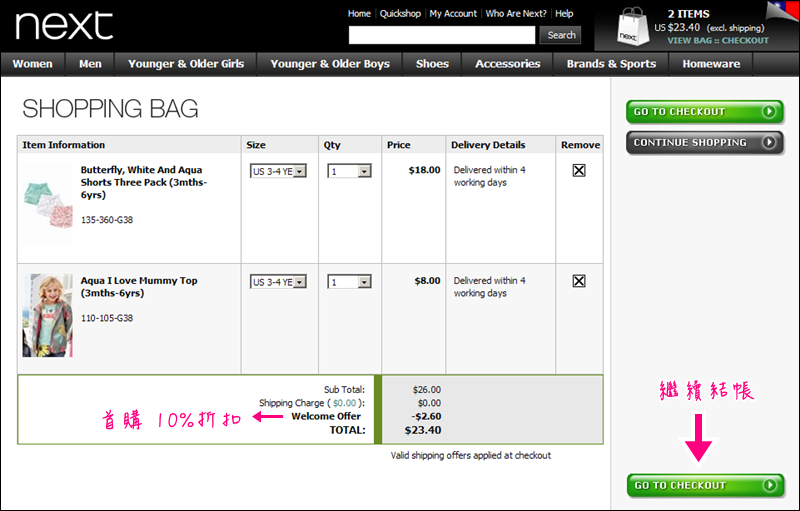Click product code 135-360-G38
800x511 pixels.
pos(107,220)
